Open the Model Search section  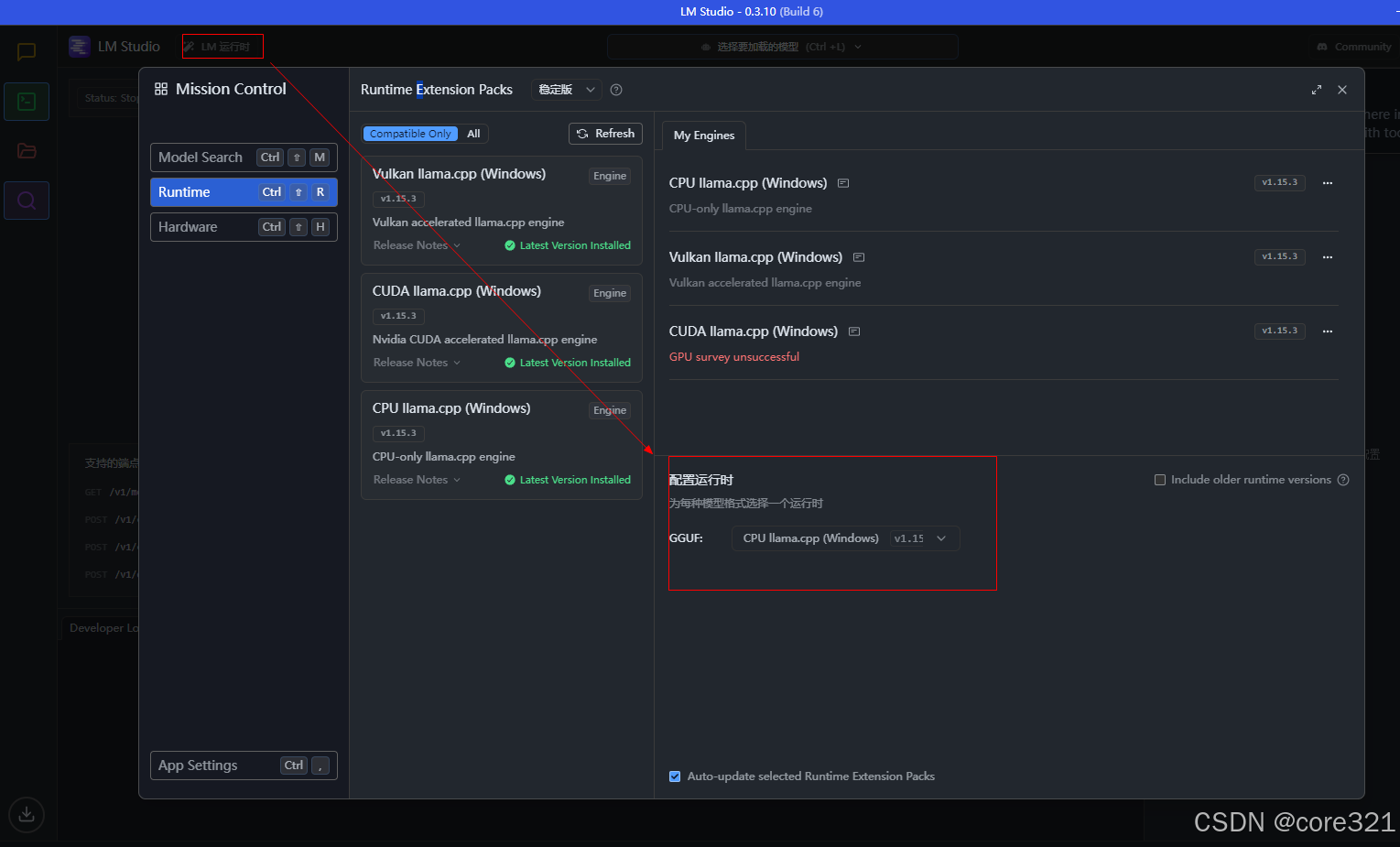(244, 157)
